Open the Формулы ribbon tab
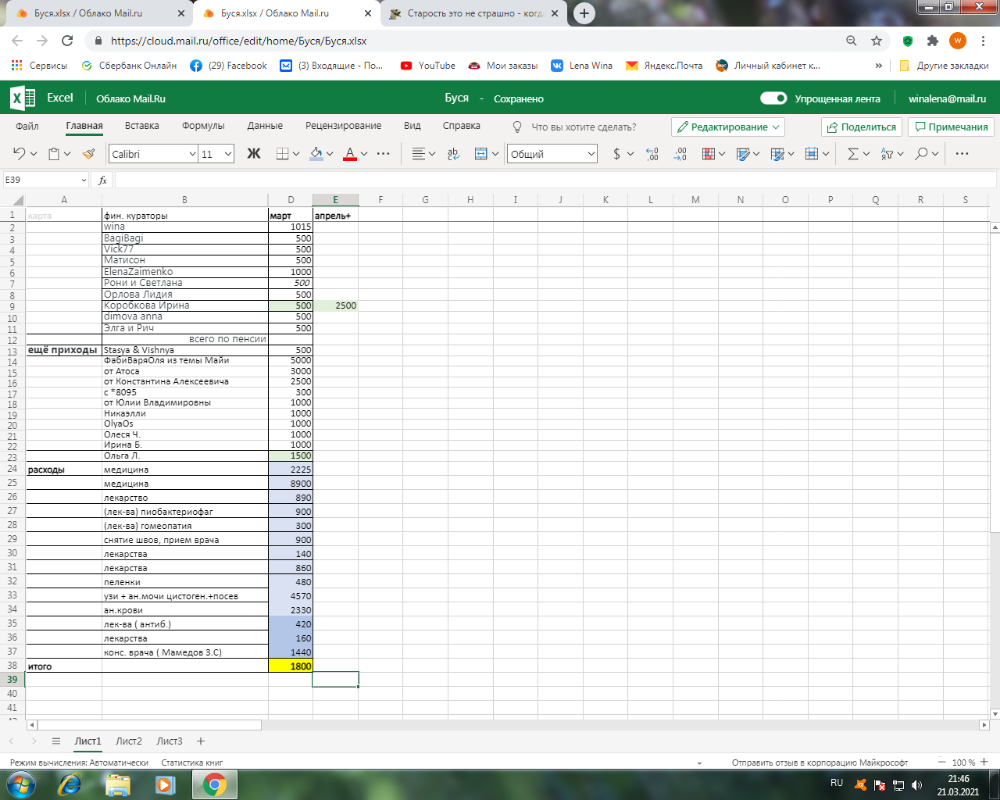The height and width of the screenshot is (800, 1000). click(x=203, y=126)
